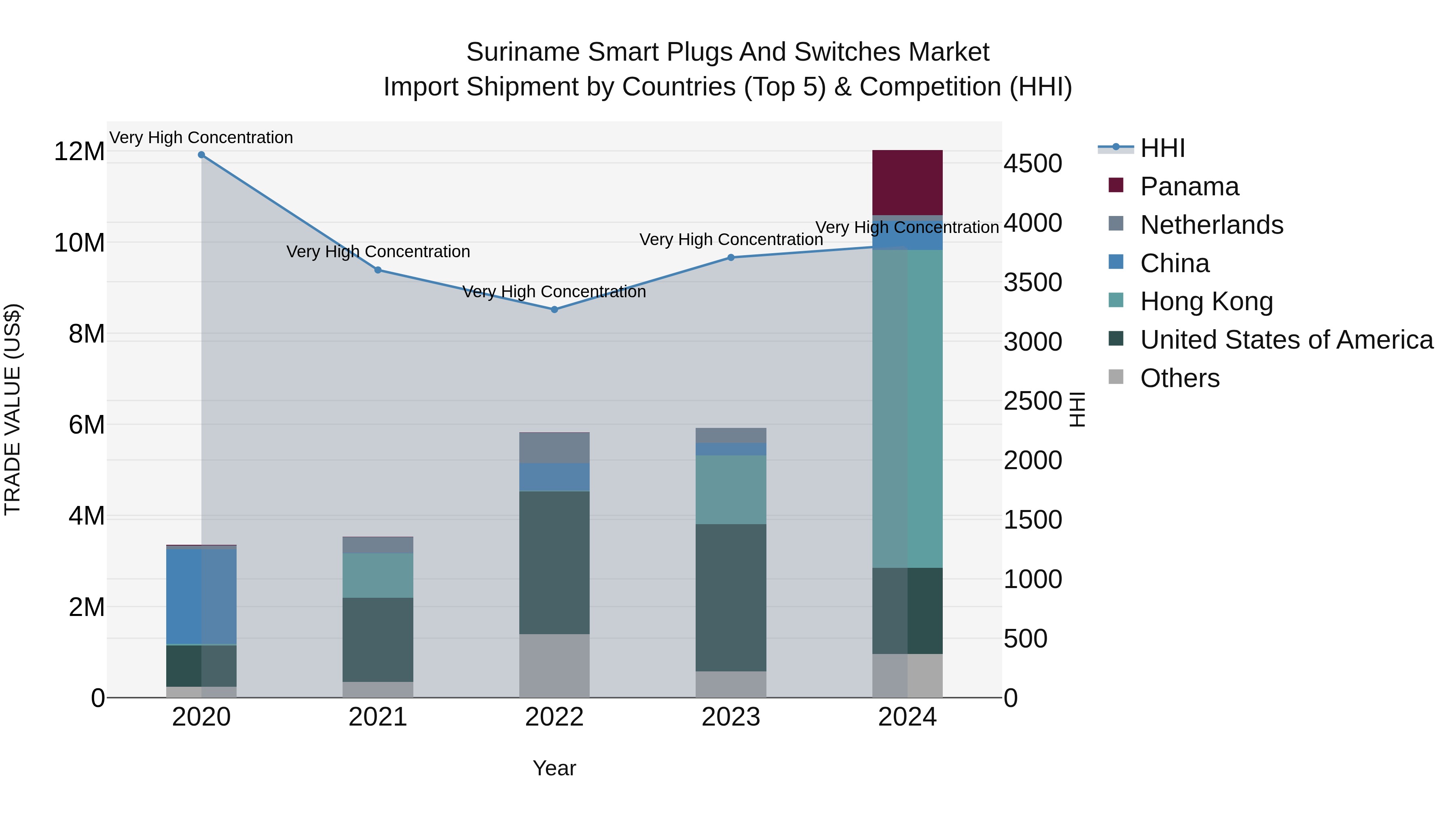
Task: Click the 'TRADE VALUE (US$)' axis title
Action: 13,409
